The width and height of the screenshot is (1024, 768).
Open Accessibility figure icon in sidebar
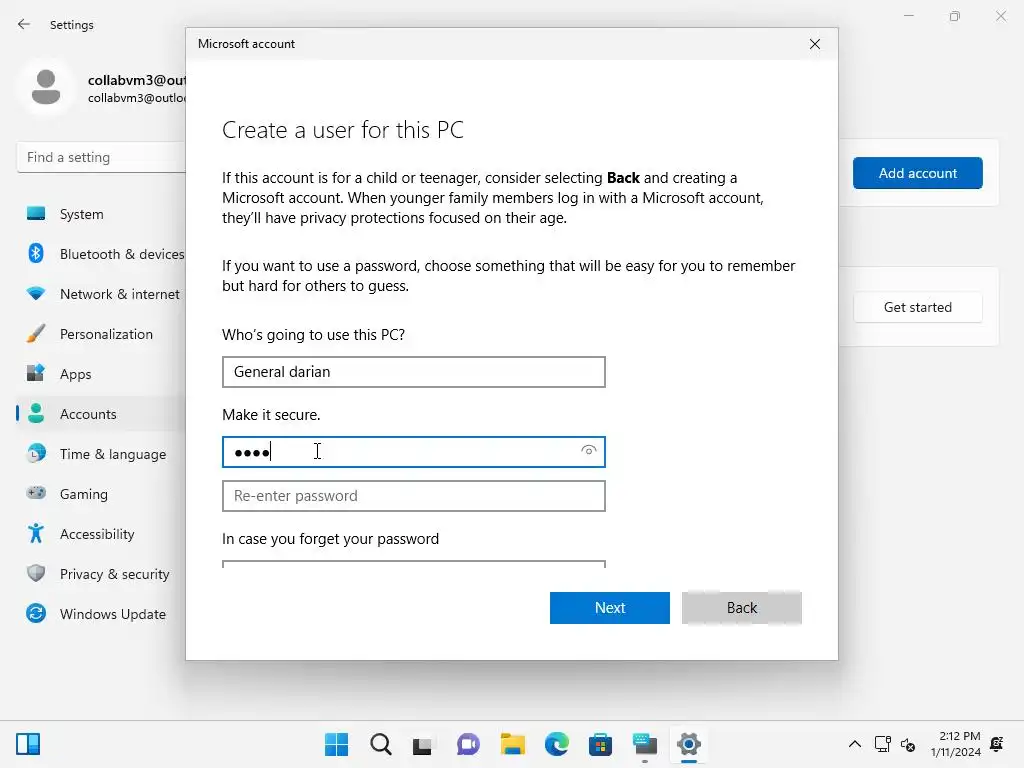[x=36, y=534]
